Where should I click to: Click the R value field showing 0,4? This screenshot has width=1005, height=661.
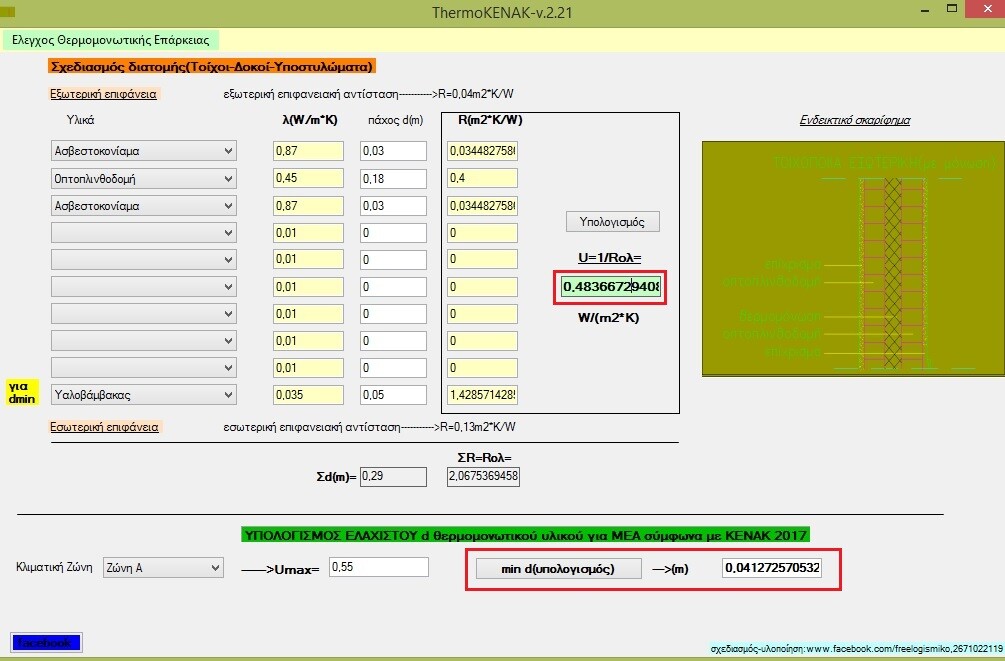coord(482,178)
